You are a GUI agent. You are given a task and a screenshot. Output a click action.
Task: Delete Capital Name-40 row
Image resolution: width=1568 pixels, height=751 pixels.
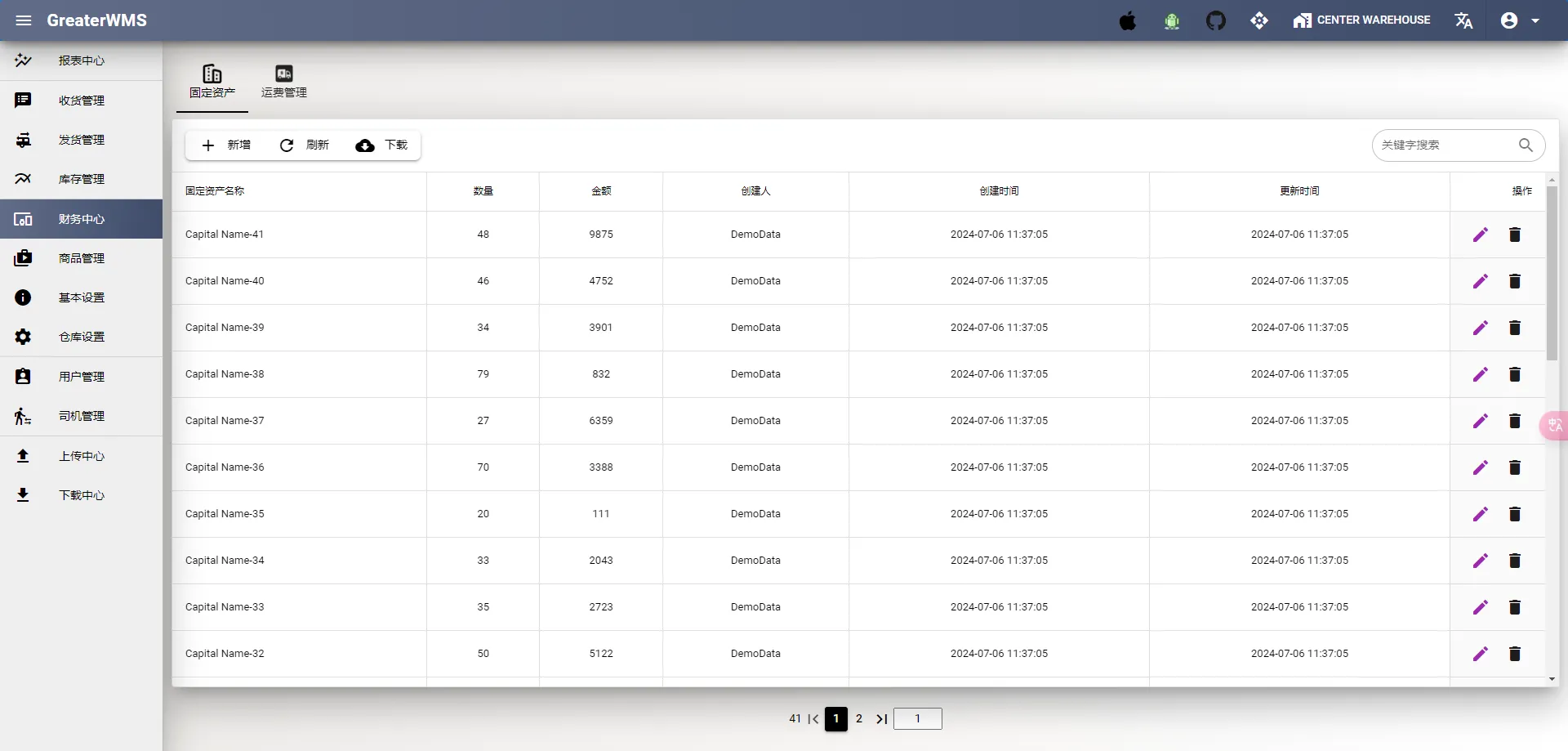point(1515,281)
